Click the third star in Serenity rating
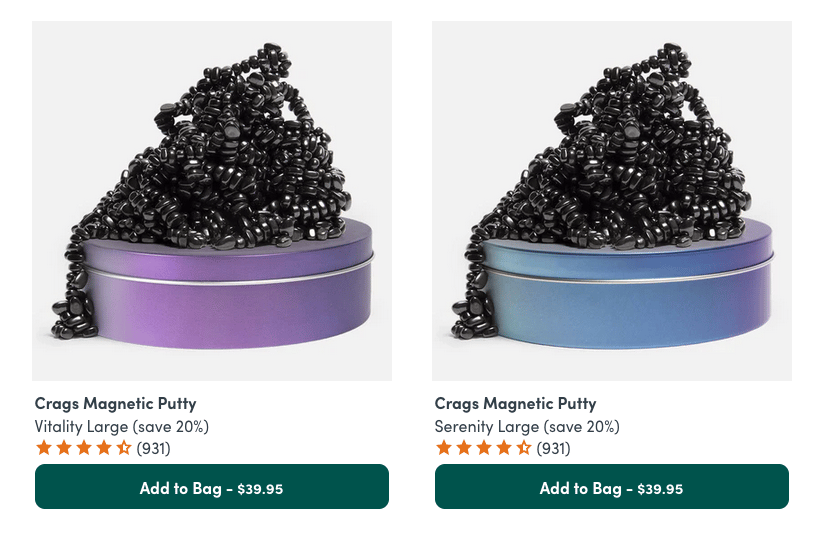The width and height of the screenshot is (820, 538). pos(484,448)
